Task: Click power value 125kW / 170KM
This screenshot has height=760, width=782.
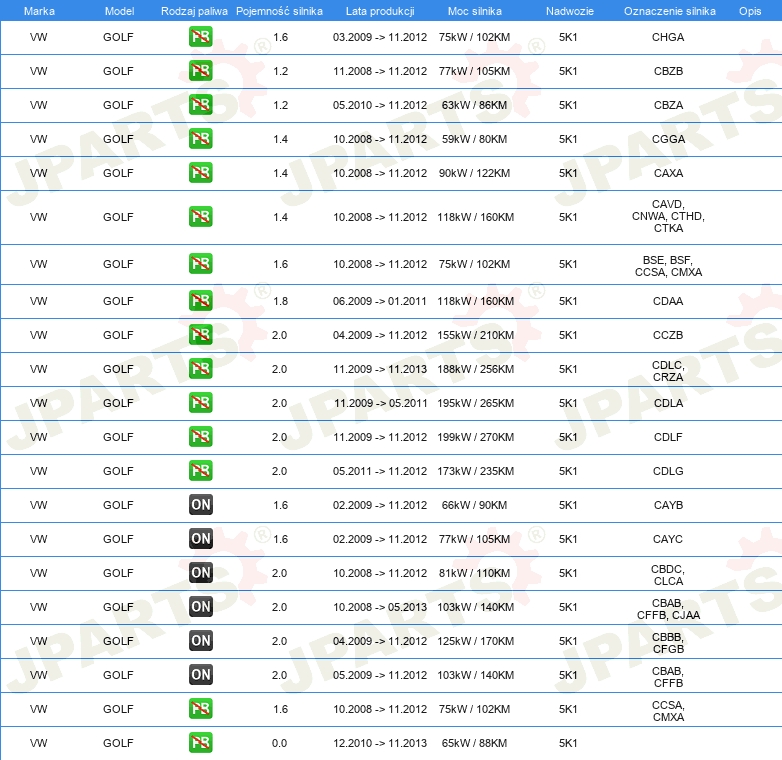Action: [x=475, y=640]
